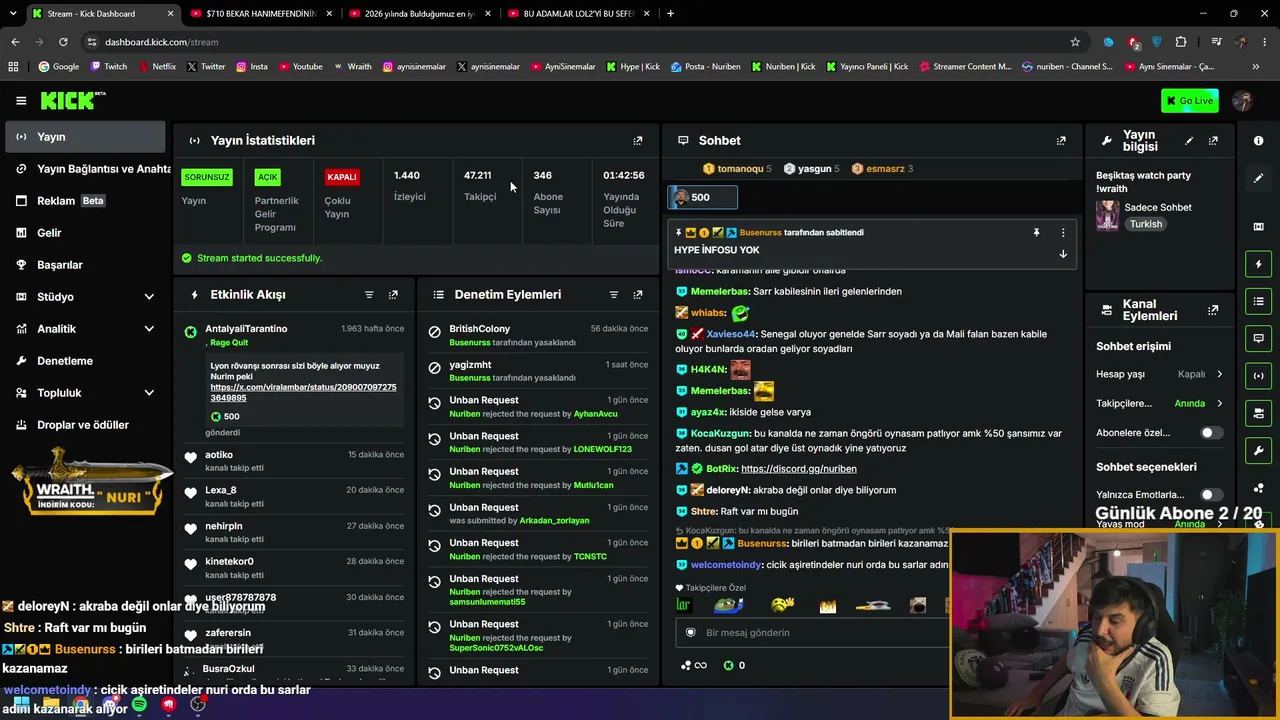This screenshot has height=720, width=1280.
Task: Select Yayın in the sidebar
Action: pos(85,137)
